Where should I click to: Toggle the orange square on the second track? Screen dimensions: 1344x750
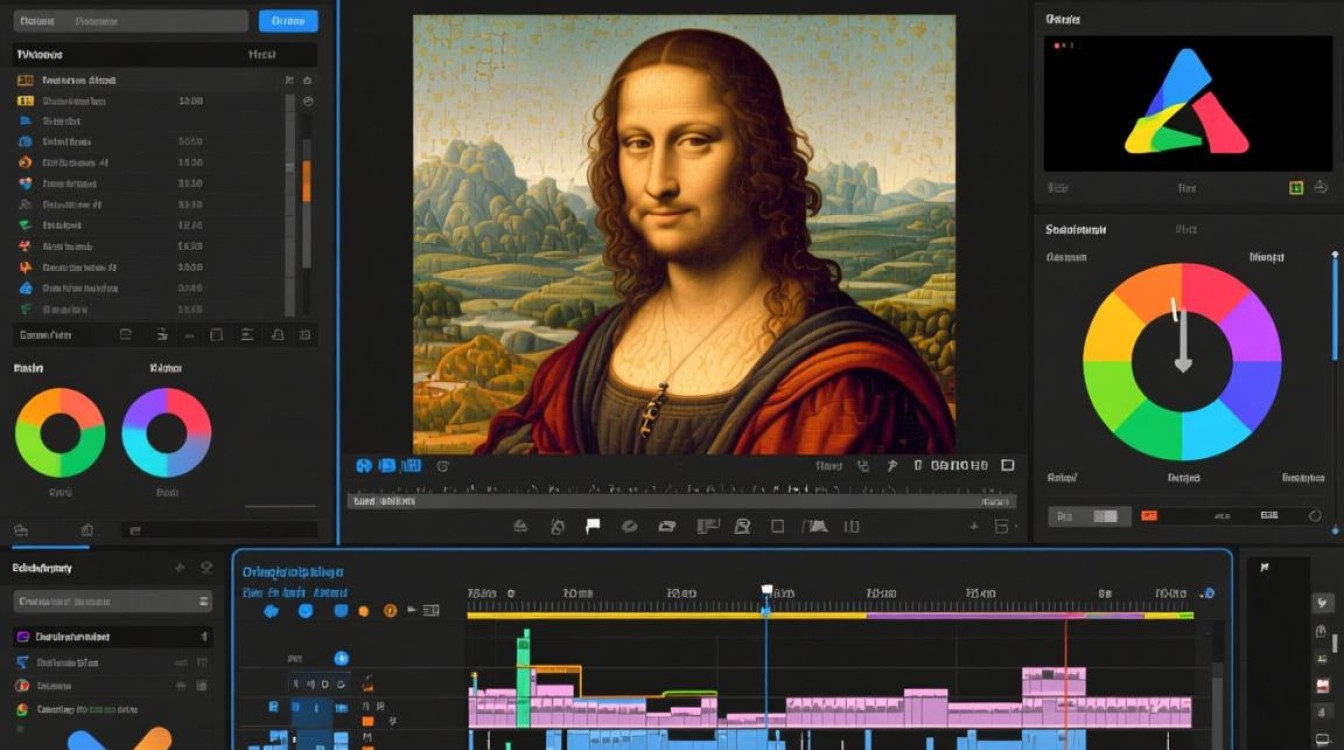tap(367, 720)
